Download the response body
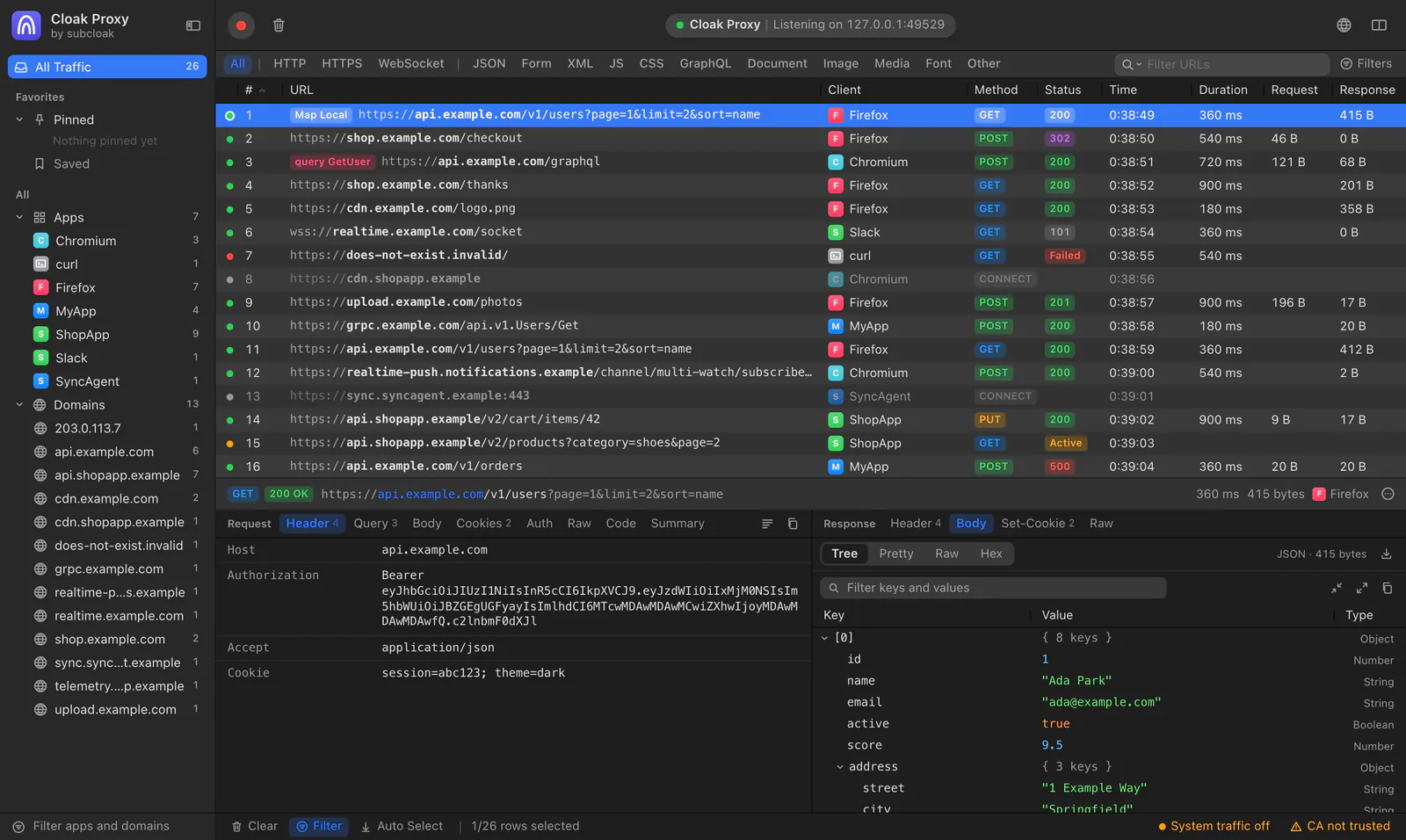This screenshot has width=1406, height=840. point(1387,554)
